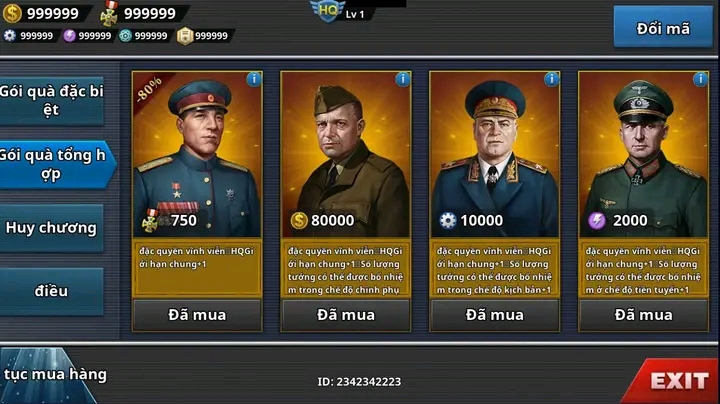Image resolution: width=720 pixels, height=404 pixels.
Task: Open the điều tab
Action: (x=51, y=291)
